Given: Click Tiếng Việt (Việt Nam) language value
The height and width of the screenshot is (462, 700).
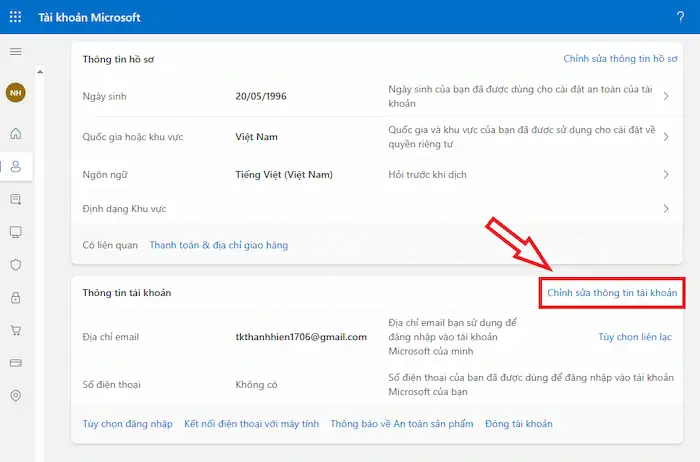Looking at the screenshot, I should tap(284, 175).
